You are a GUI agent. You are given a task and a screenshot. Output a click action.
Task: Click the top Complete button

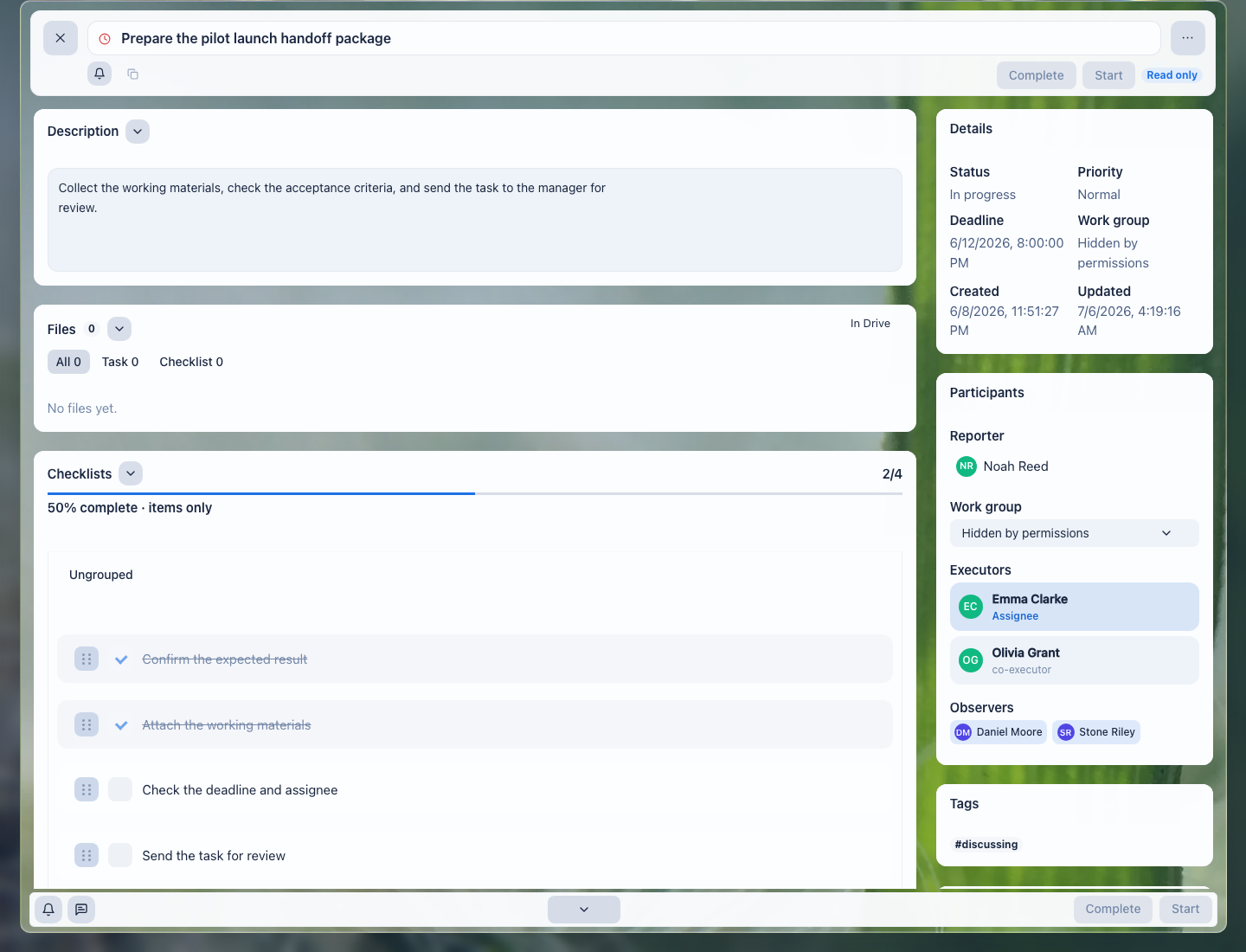pos(1036,75)
